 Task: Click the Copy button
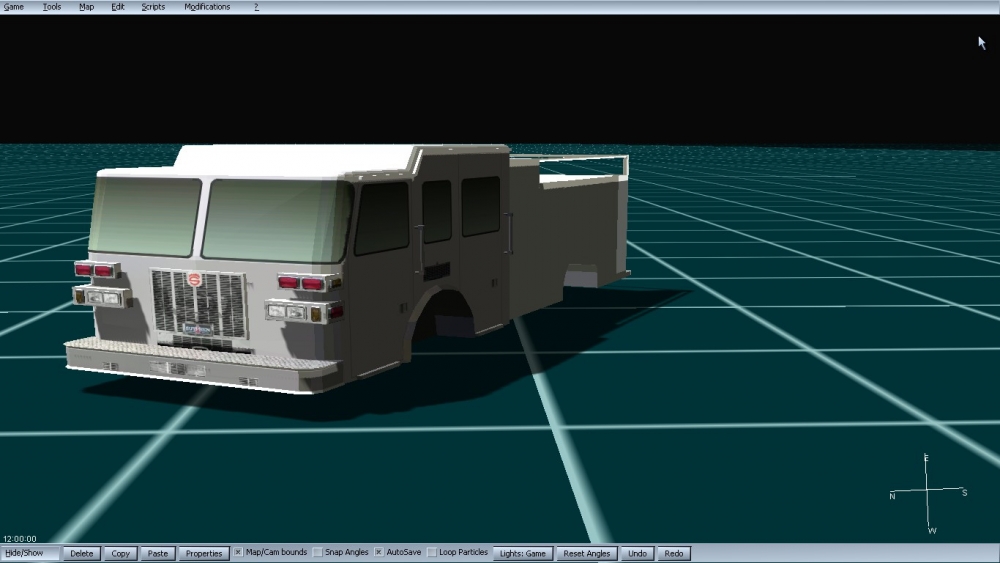(x=121, y=553)
